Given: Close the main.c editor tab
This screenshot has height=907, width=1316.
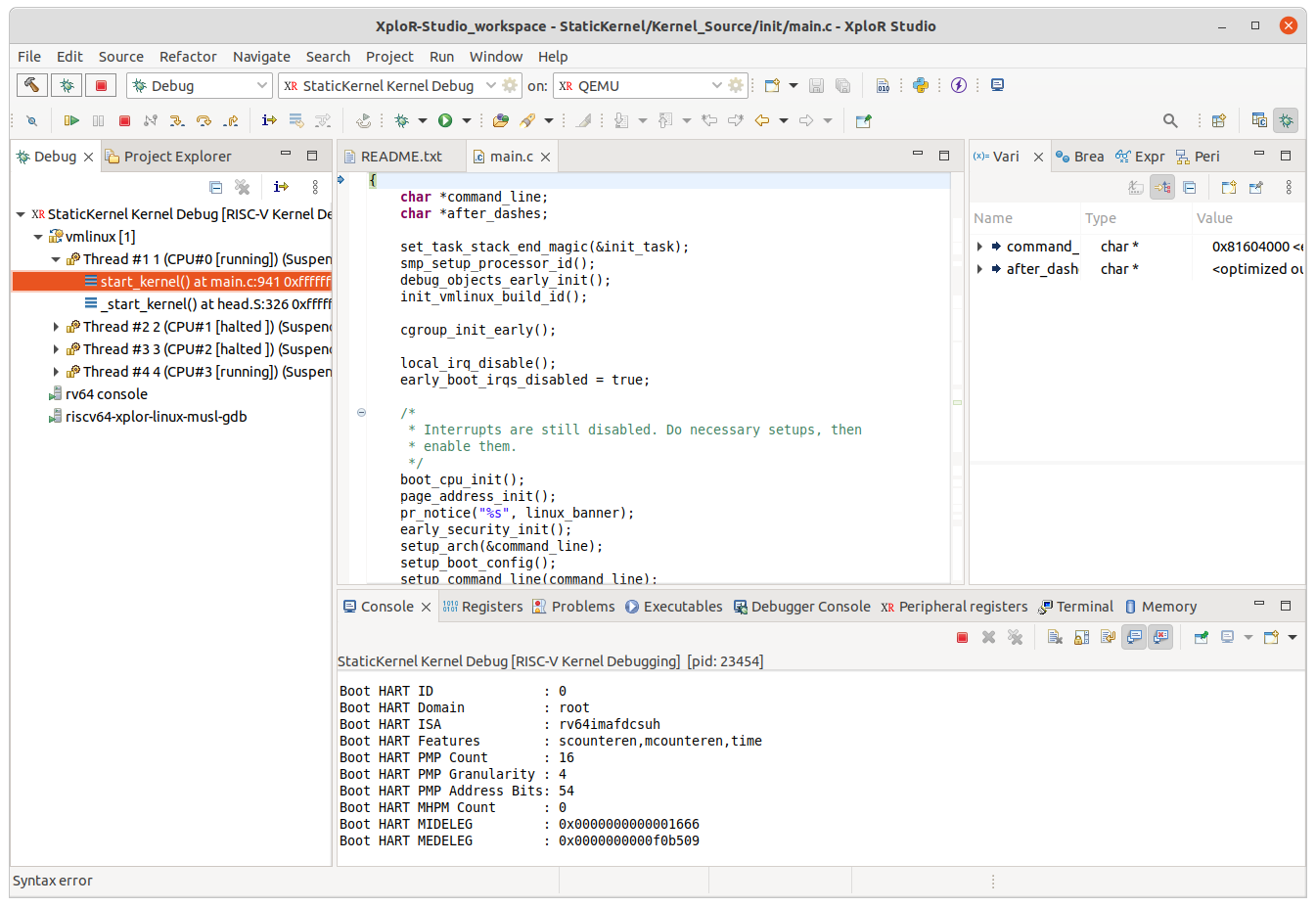Looking at the screenshot, I should pyautogui.click(x=546, y=157).
